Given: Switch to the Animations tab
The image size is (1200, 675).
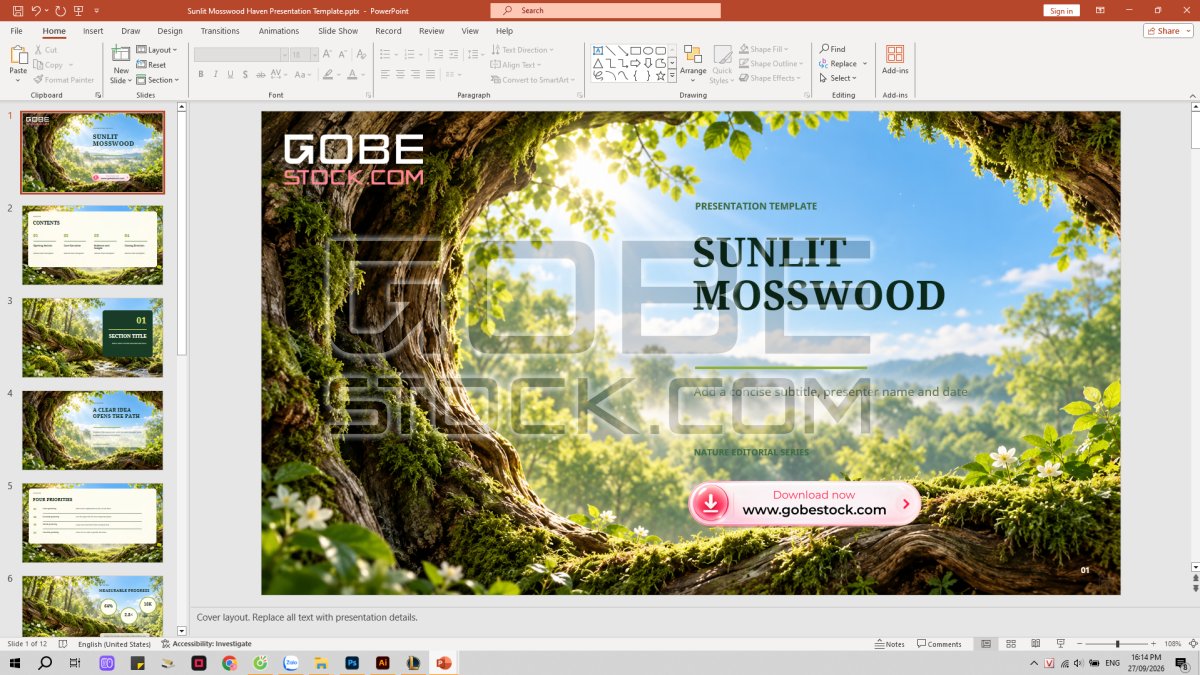Looking at the screenshot, I should point(279,31).
